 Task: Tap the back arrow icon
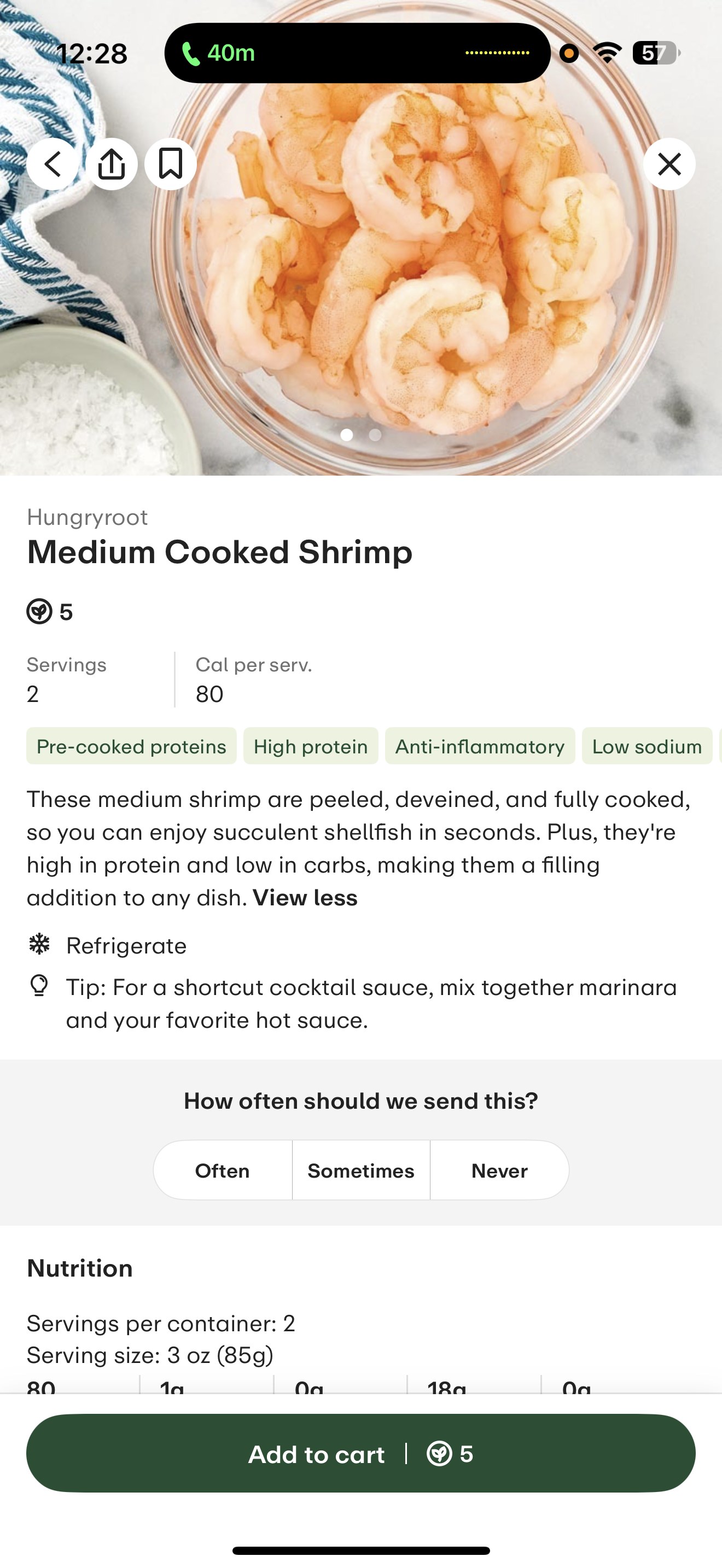click(x=53, y=163)
